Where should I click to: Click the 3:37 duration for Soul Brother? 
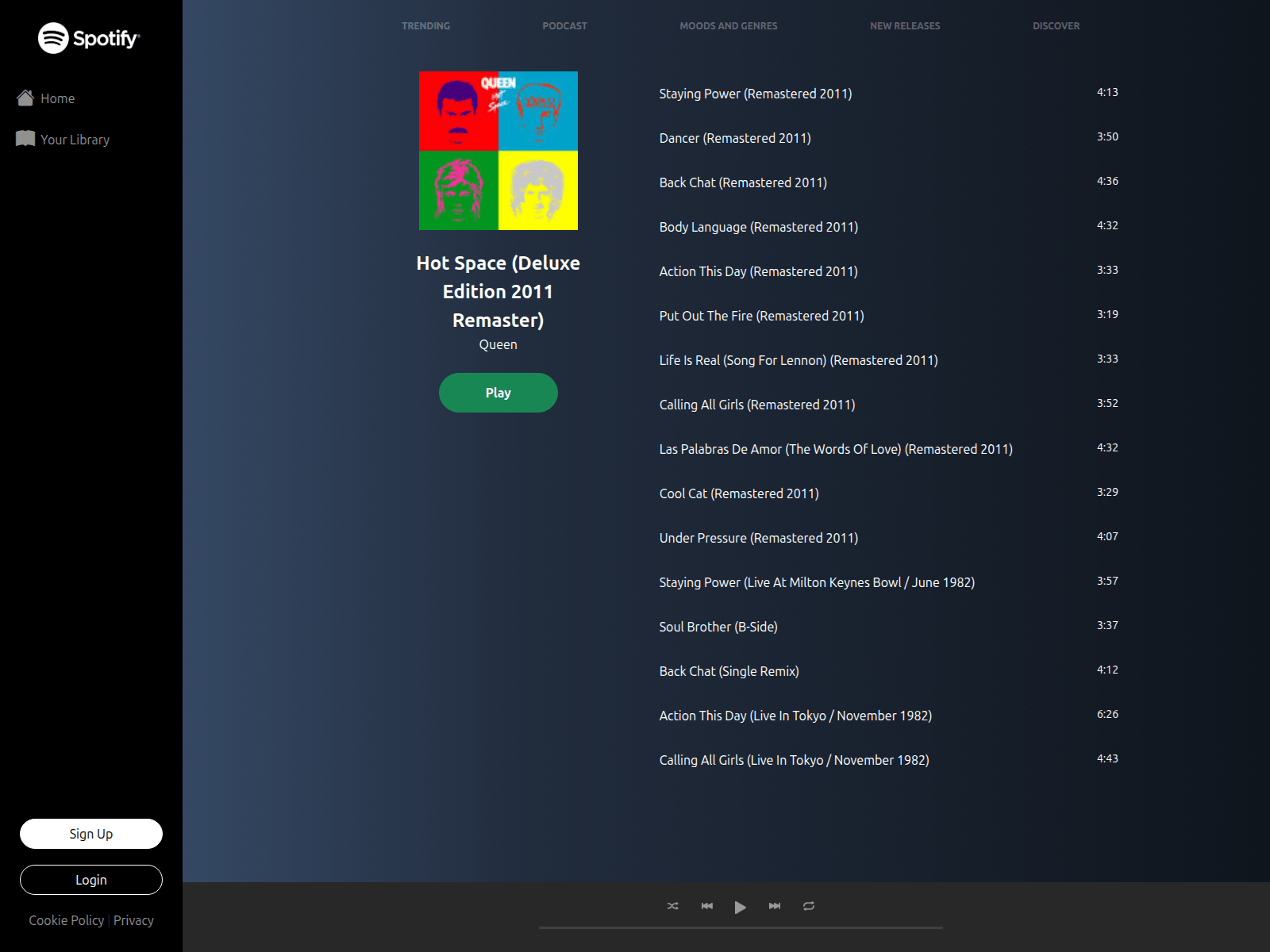pyautogui.click(x=1107, y=625)
